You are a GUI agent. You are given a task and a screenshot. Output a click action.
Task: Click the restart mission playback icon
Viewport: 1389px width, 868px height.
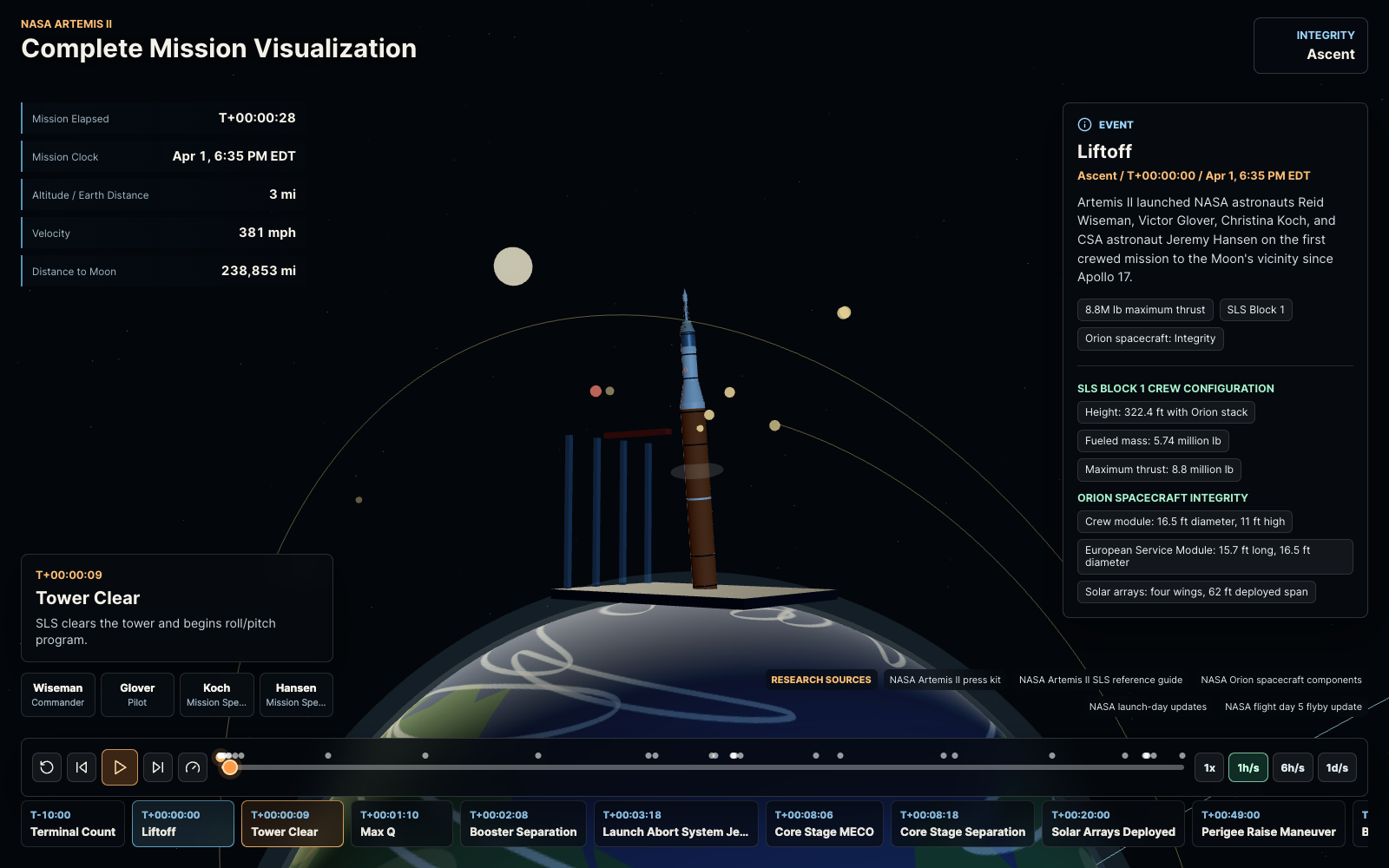[x=47, y=767]
